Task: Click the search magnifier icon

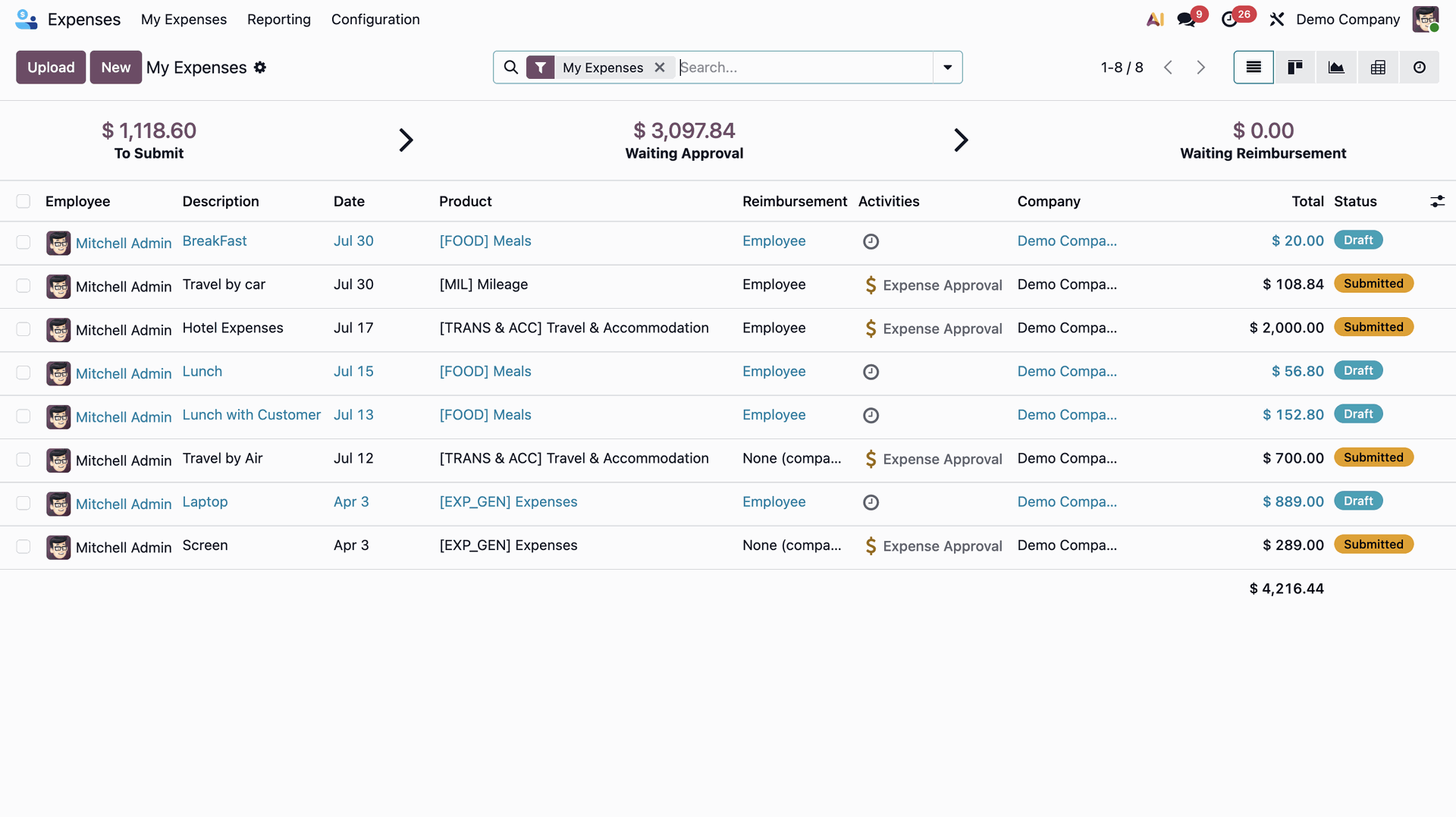Action: tap(511, 68)
